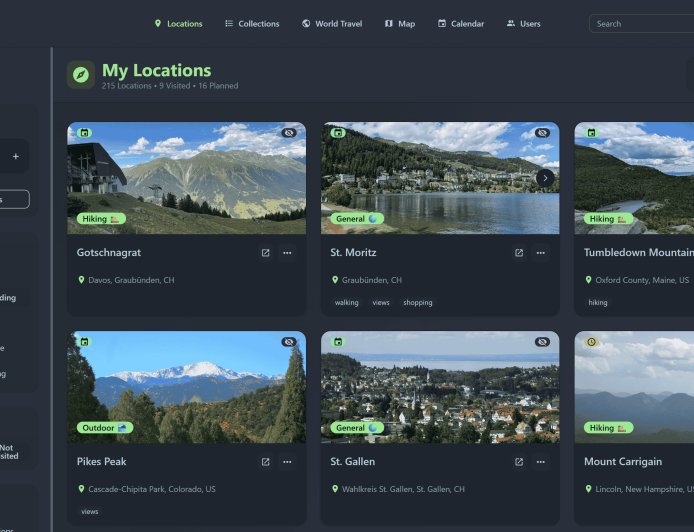The image size is (694, 532).
Task: Select the hiking tag on Tumbledown Mountain
Action: [598, 303]
